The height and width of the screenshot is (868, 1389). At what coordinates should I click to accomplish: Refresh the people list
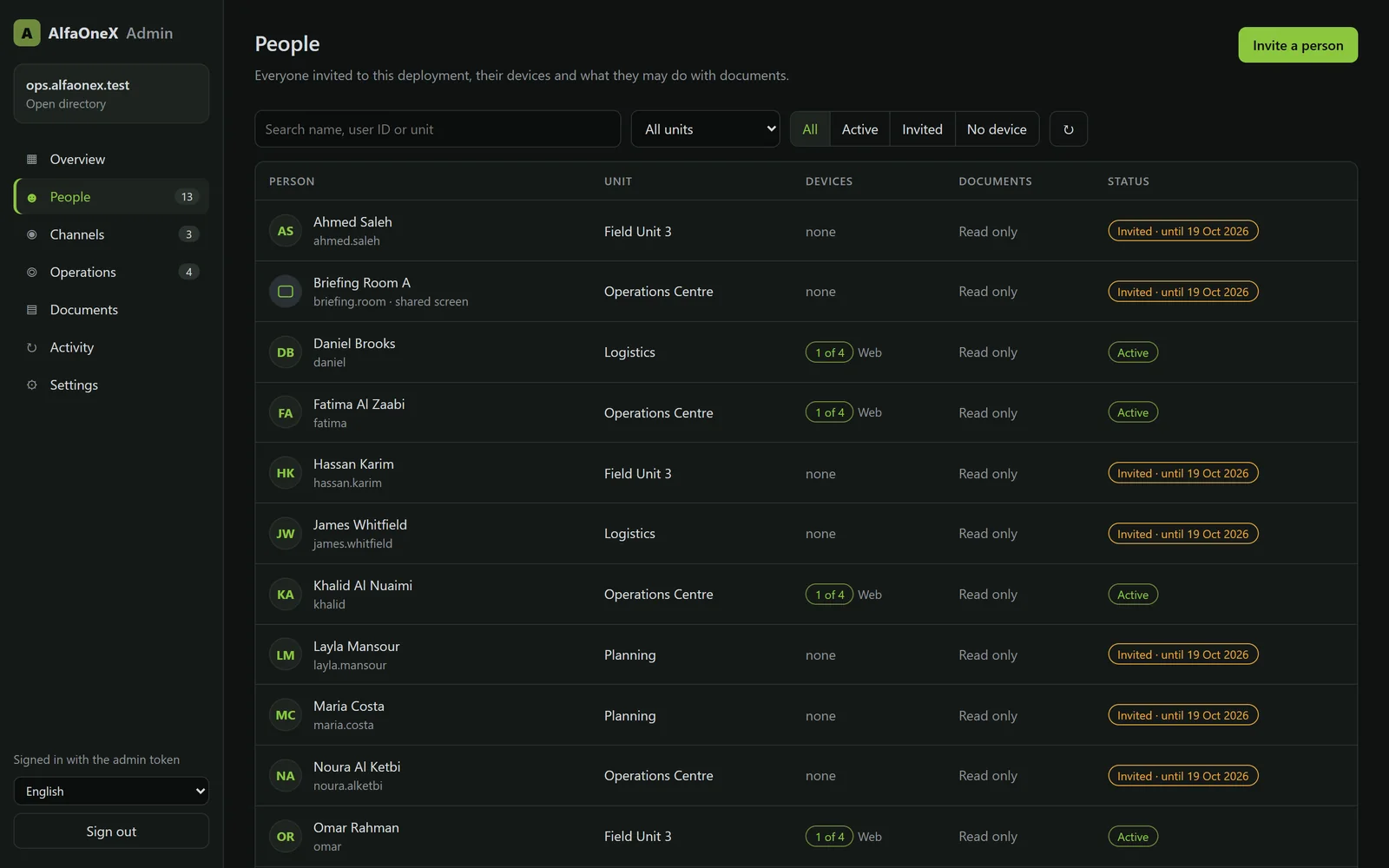click(1069, 129)
